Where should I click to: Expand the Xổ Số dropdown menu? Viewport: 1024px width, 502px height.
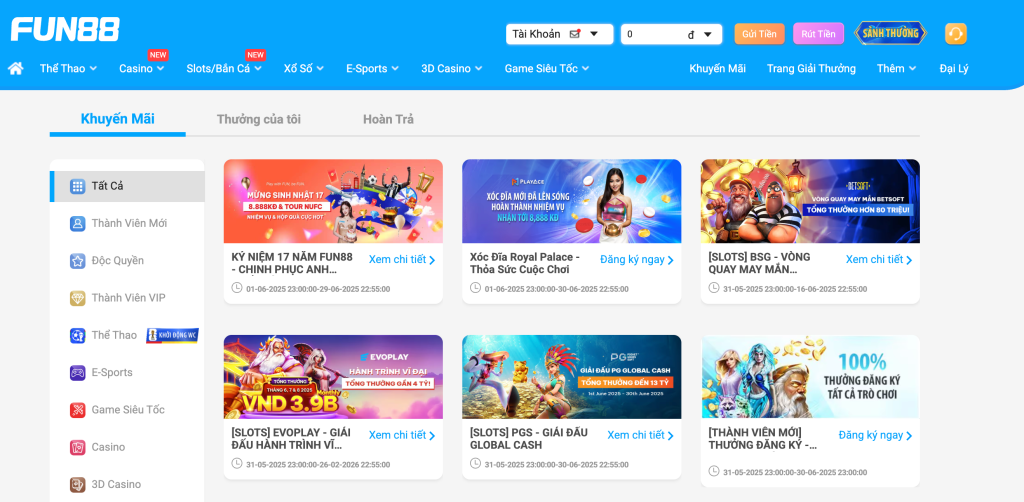tap(304, 68)
